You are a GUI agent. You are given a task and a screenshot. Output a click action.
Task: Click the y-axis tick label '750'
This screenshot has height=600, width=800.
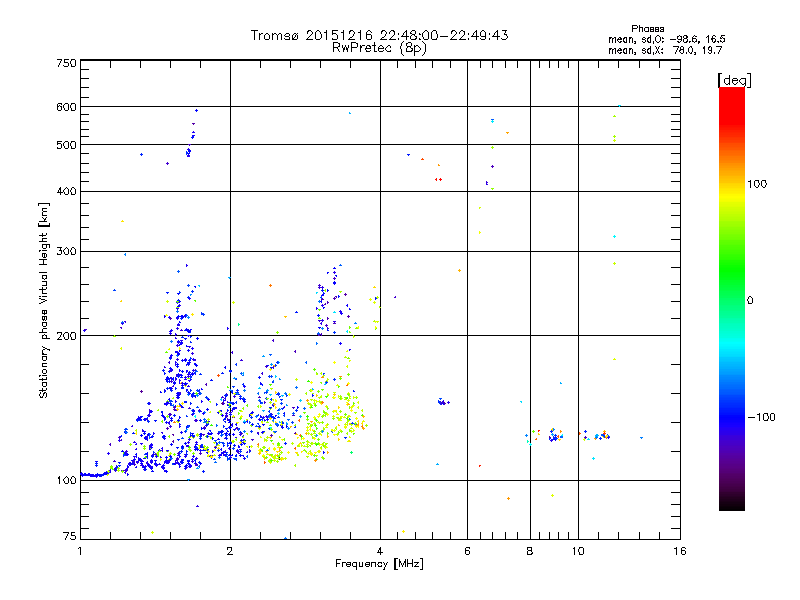coord(66,63)
